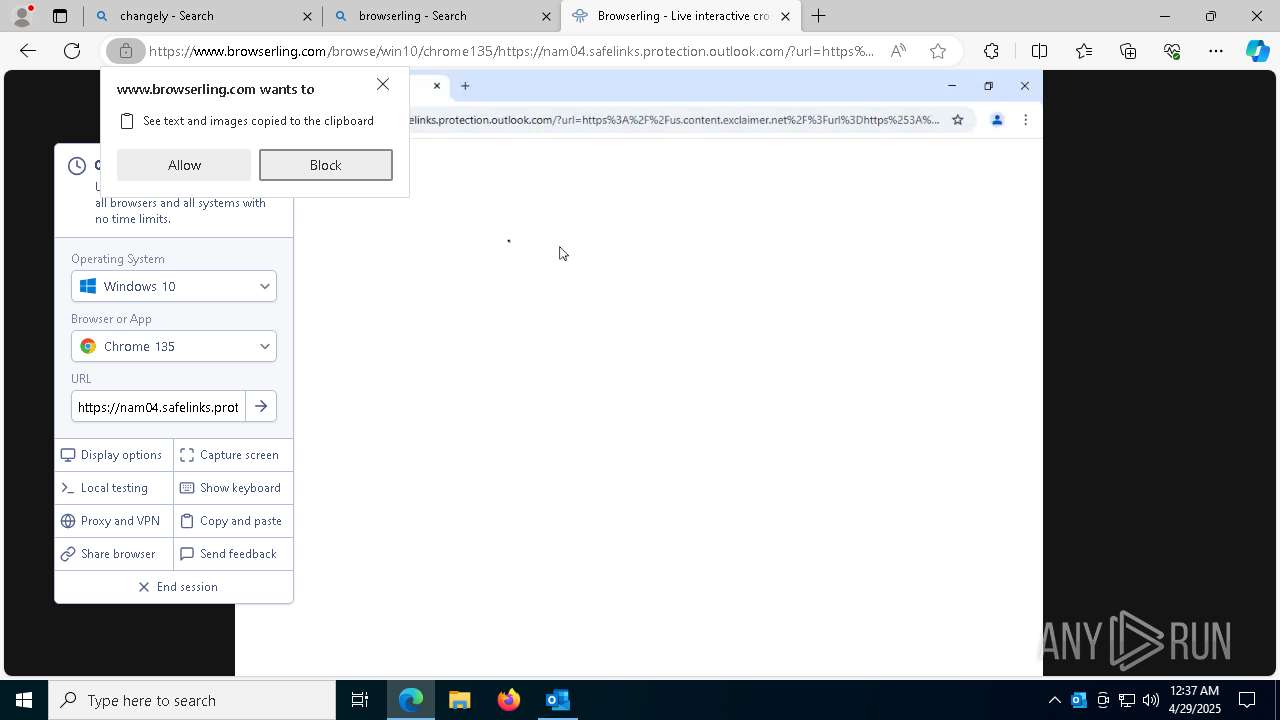Open volume control in system tray
This screenshot has width=1280, height=720.
[x=1150, y=700]
